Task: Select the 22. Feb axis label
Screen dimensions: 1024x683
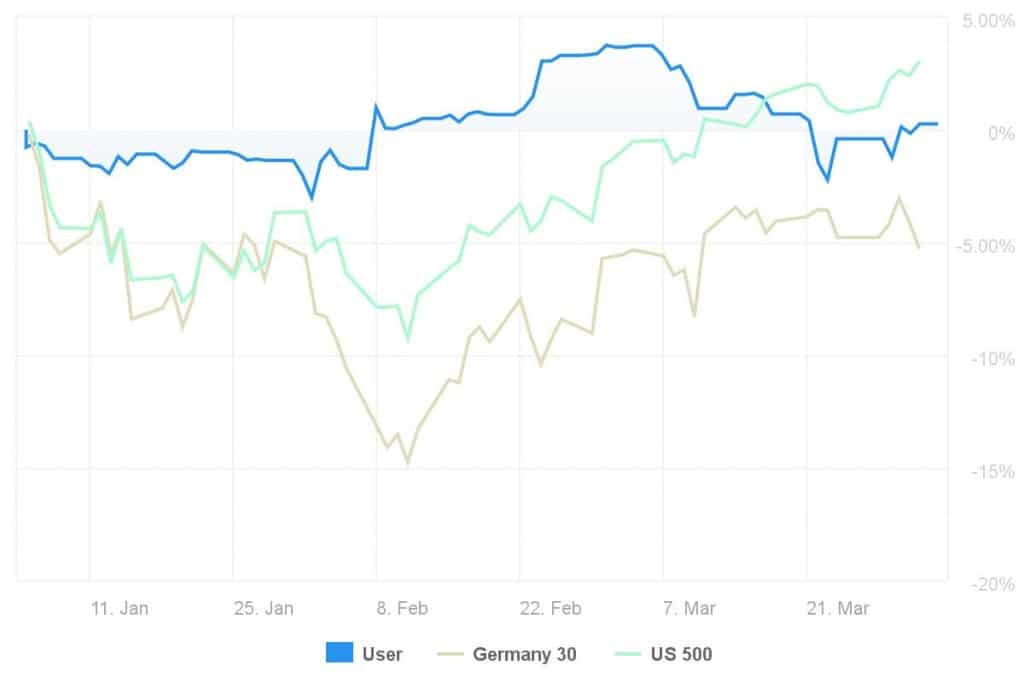Action: tap(551, 608)
